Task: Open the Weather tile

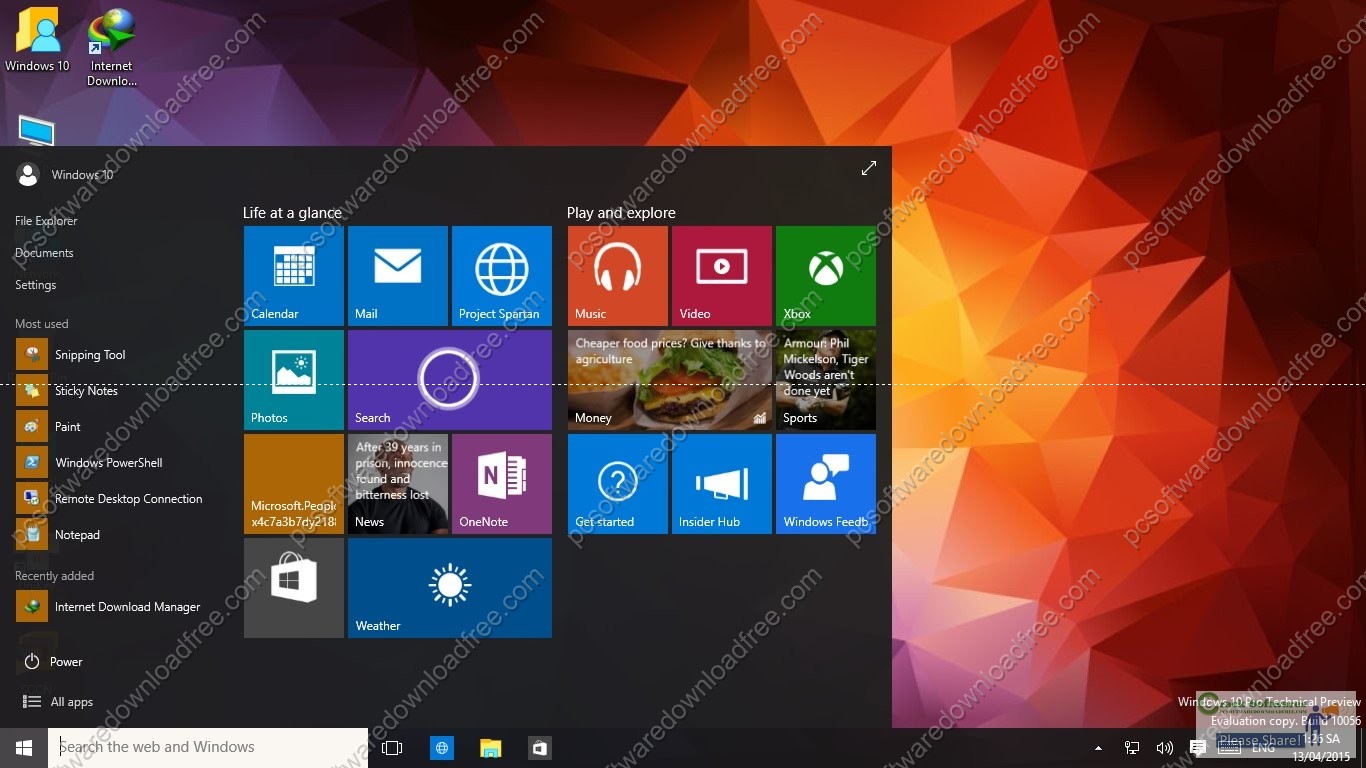Action: [x=450, y=588]
